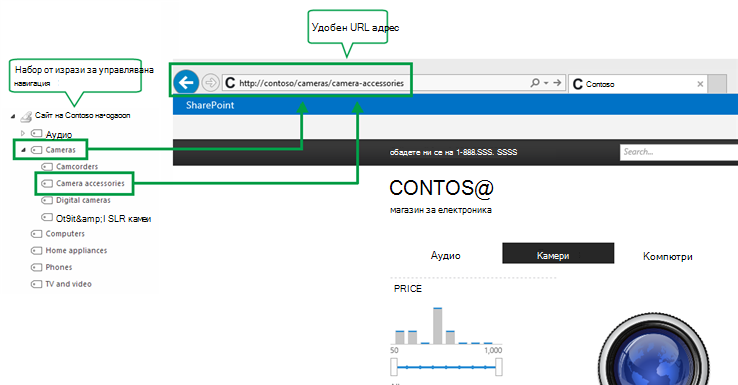This screenshot has height=385, width=738.
Task: Select the Digital cameras term
Action: pyautogui.click(x=83, y=200)
